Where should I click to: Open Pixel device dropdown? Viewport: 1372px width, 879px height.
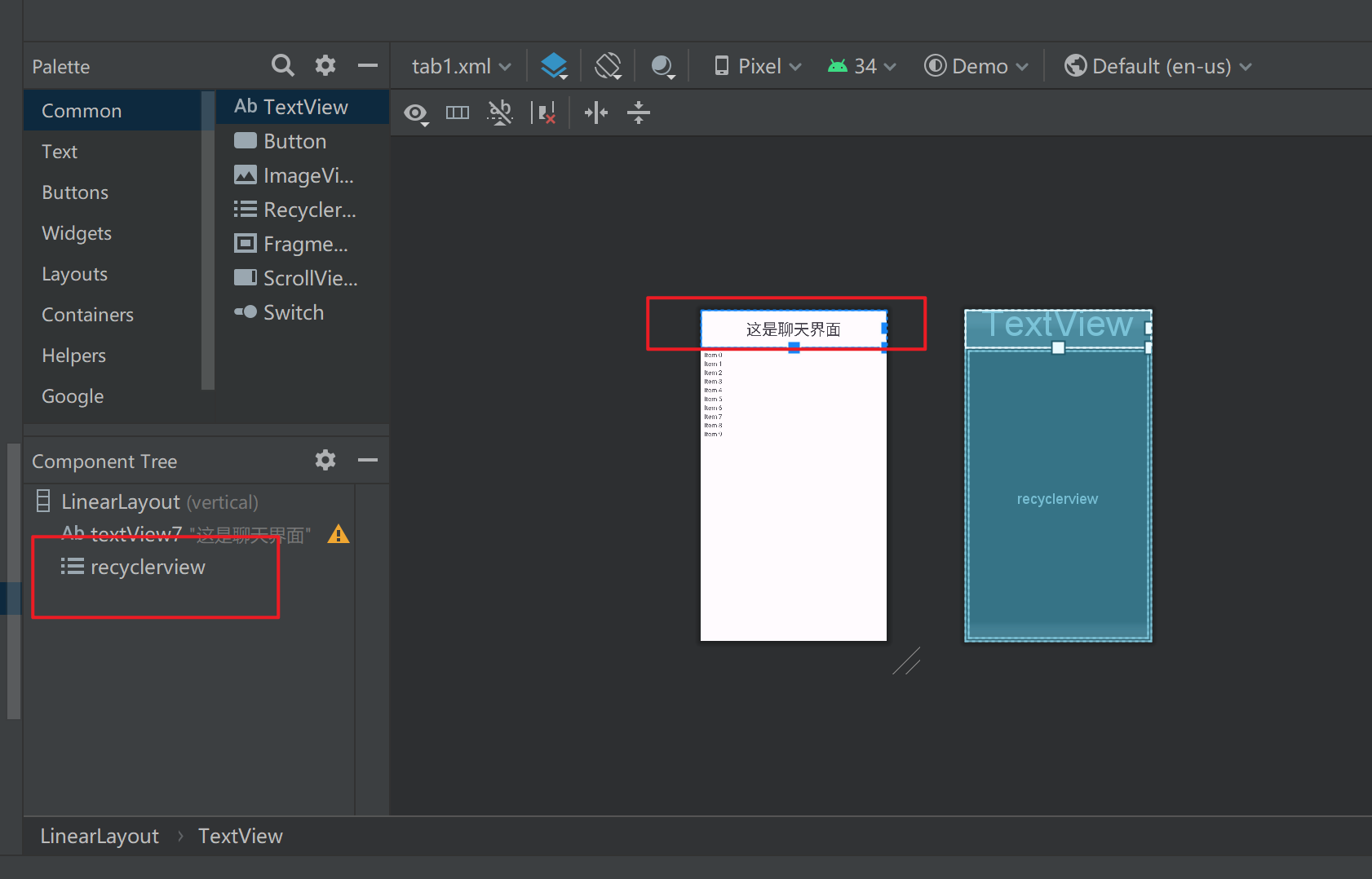pos(758,66)
